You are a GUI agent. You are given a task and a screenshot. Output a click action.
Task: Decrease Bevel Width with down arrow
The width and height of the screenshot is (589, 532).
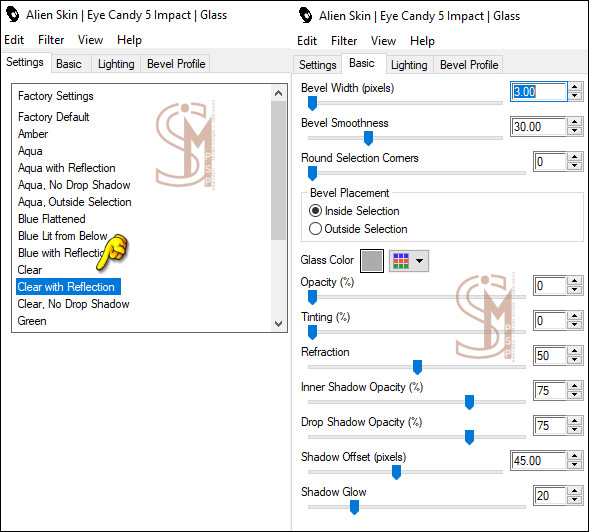(x=574, y=96)
